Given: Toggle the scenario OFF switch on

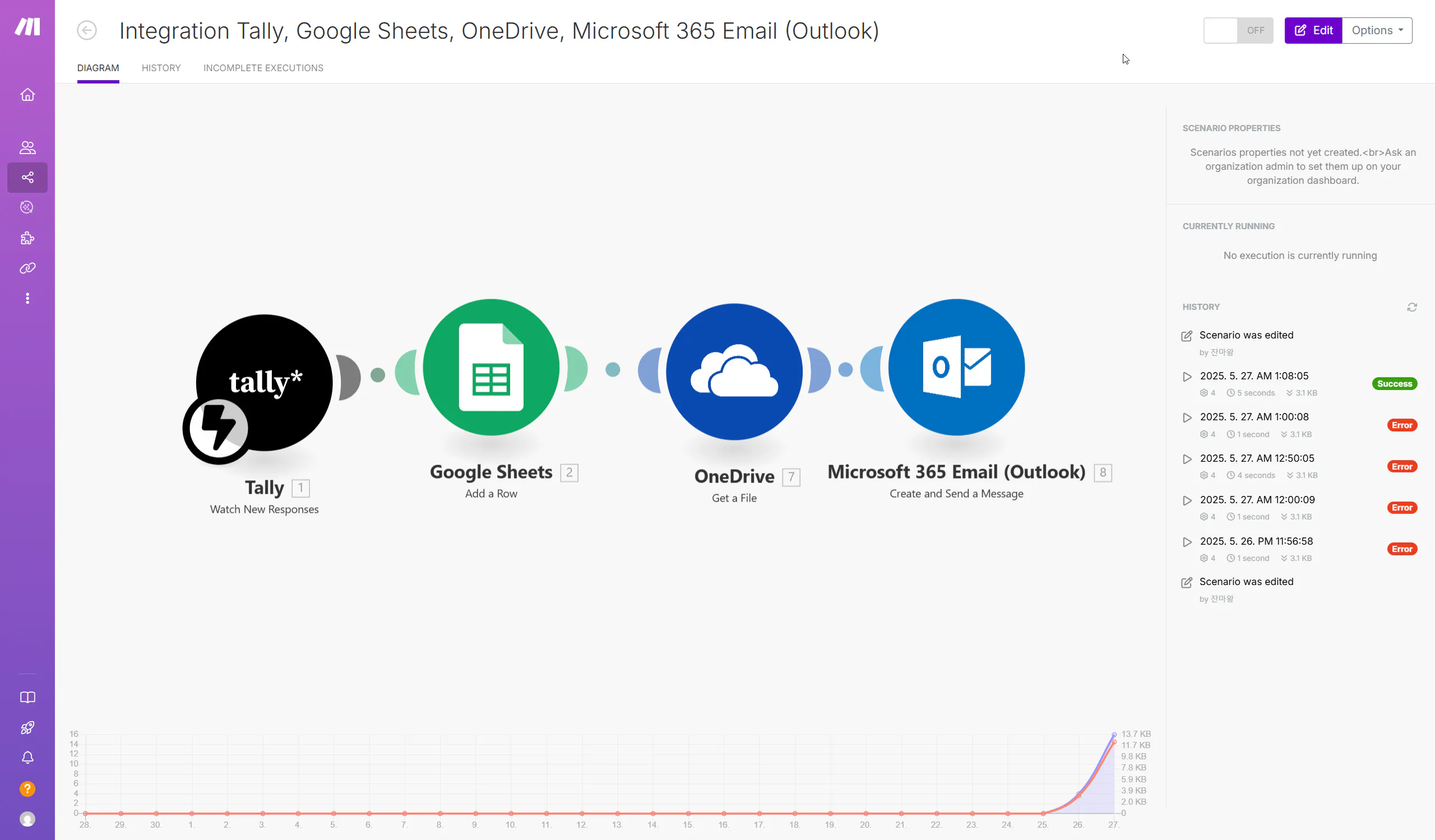Looking at the screenshot, I should pyautogui.click(x=1237, y=30).
